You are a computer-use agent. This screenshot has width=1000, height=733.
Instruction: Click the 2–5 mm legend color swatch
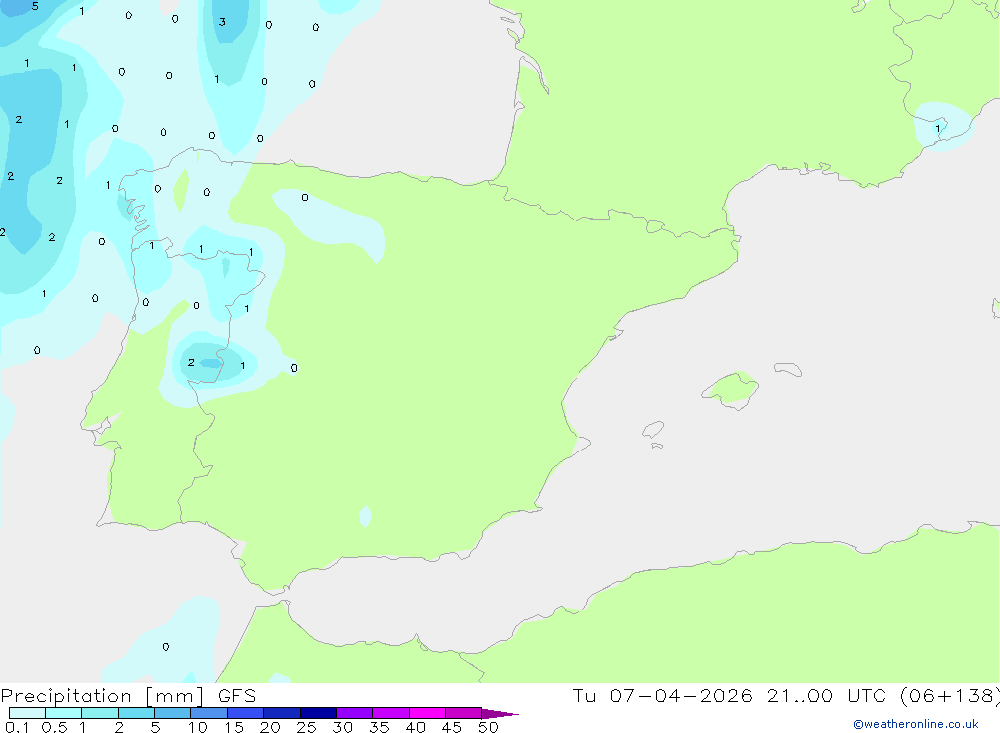pyautogui.click(x=136, y=713)
